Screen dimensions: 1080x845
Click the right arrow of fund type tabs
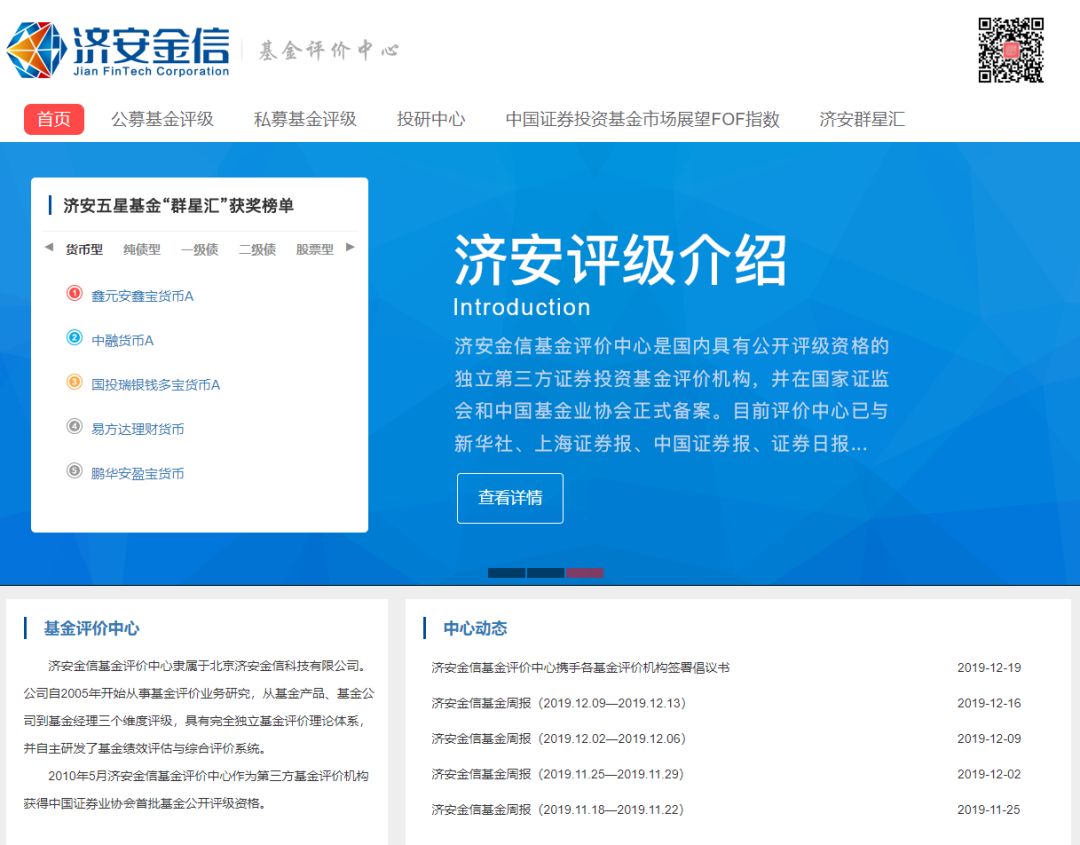[351, 247]
